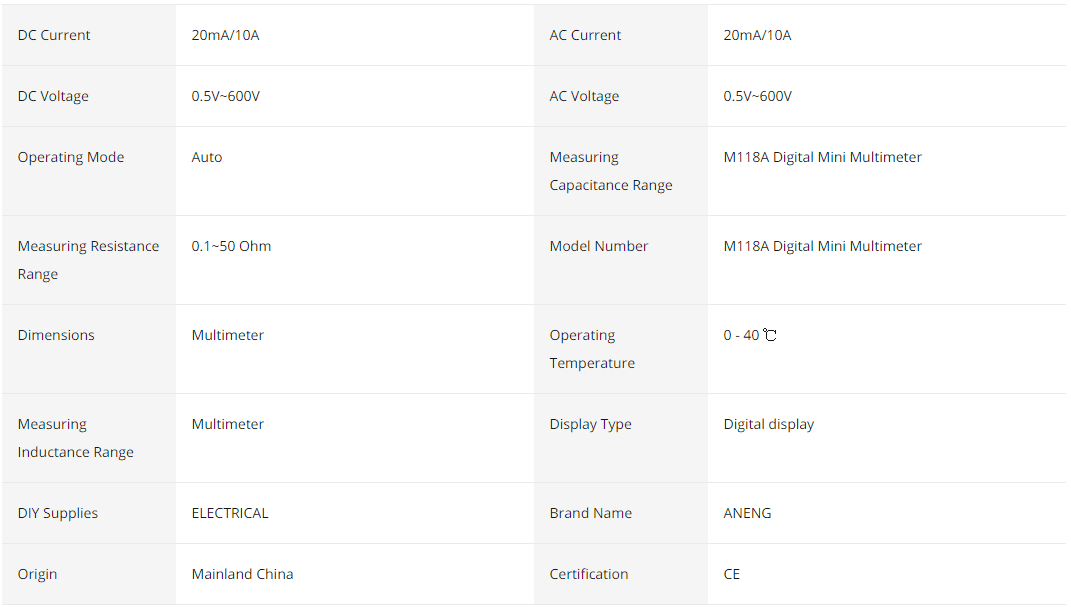Select the DC Current 20mA/10A value

(225, 35)
